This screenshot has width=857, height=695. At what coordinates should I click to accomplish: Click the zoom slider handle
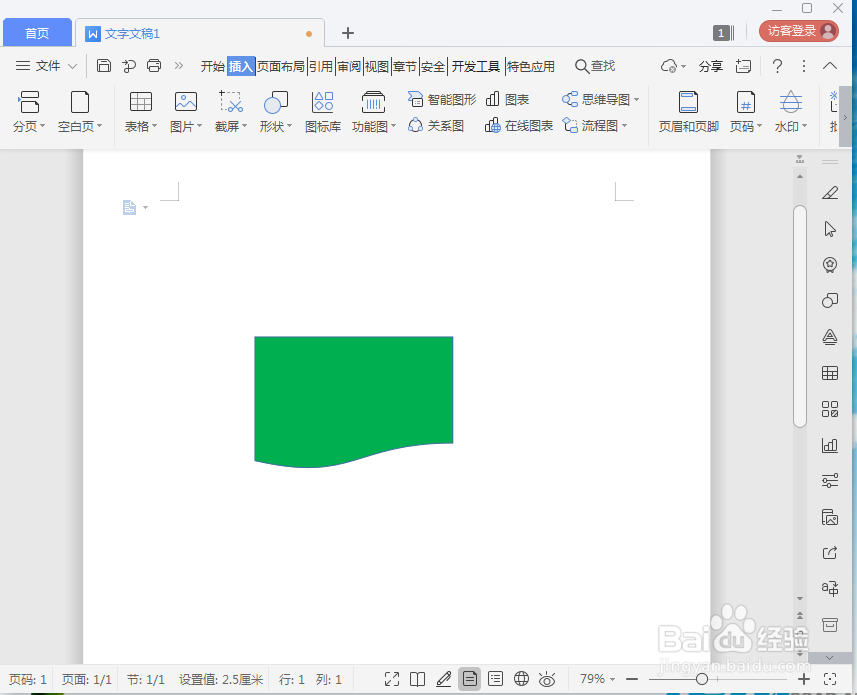[x=702, y=679]
